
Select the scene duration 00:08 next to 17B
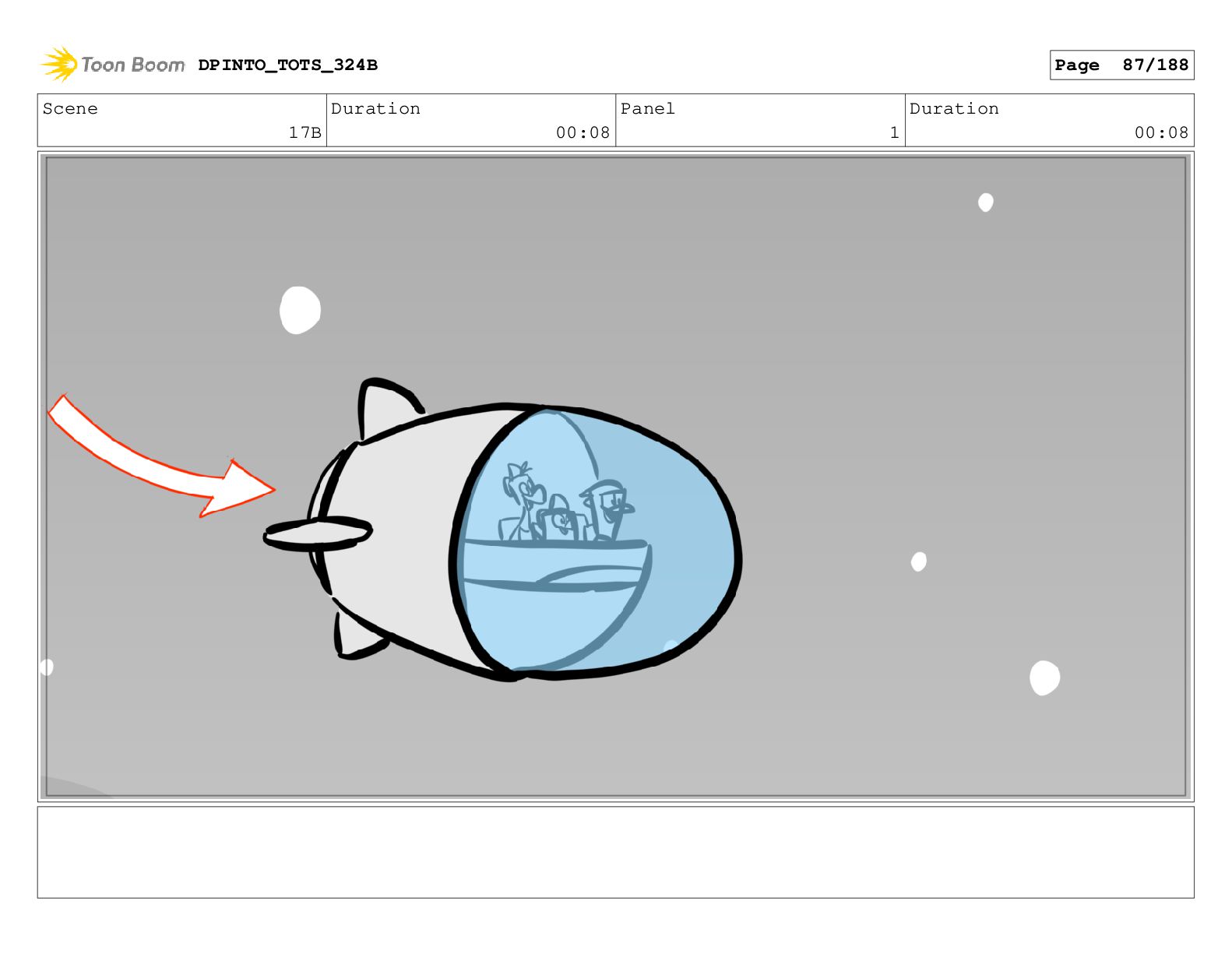tap(583, 133)
